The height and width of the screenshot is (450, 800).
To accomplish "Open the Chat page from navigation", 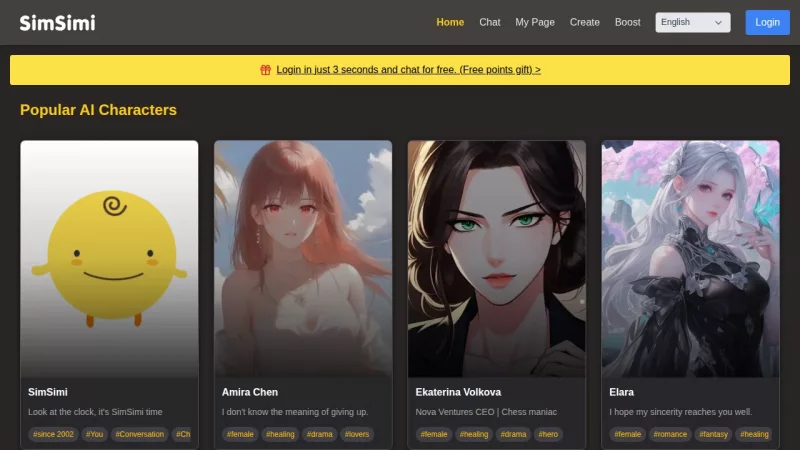I will click(489, 22).
